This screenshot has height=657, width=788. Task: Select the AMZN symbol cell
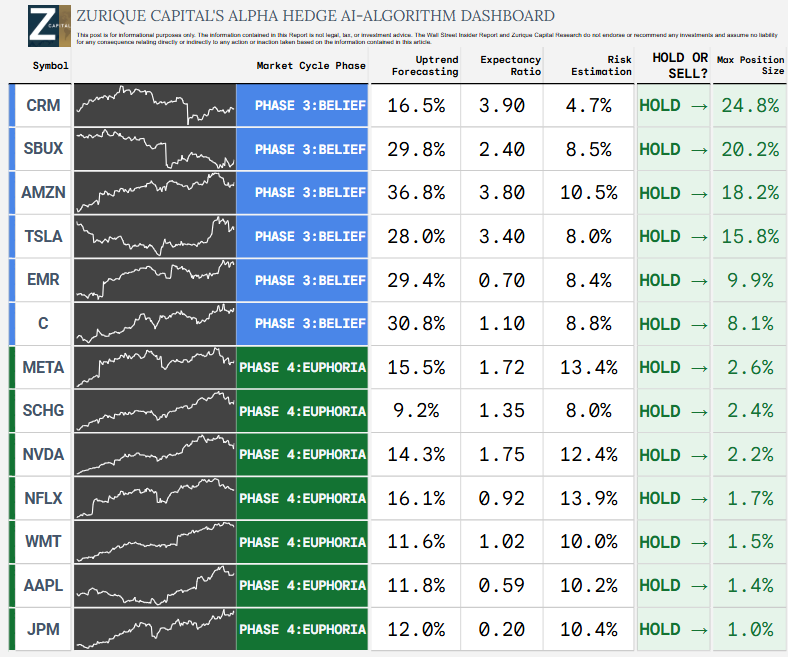tap(43, 193)
